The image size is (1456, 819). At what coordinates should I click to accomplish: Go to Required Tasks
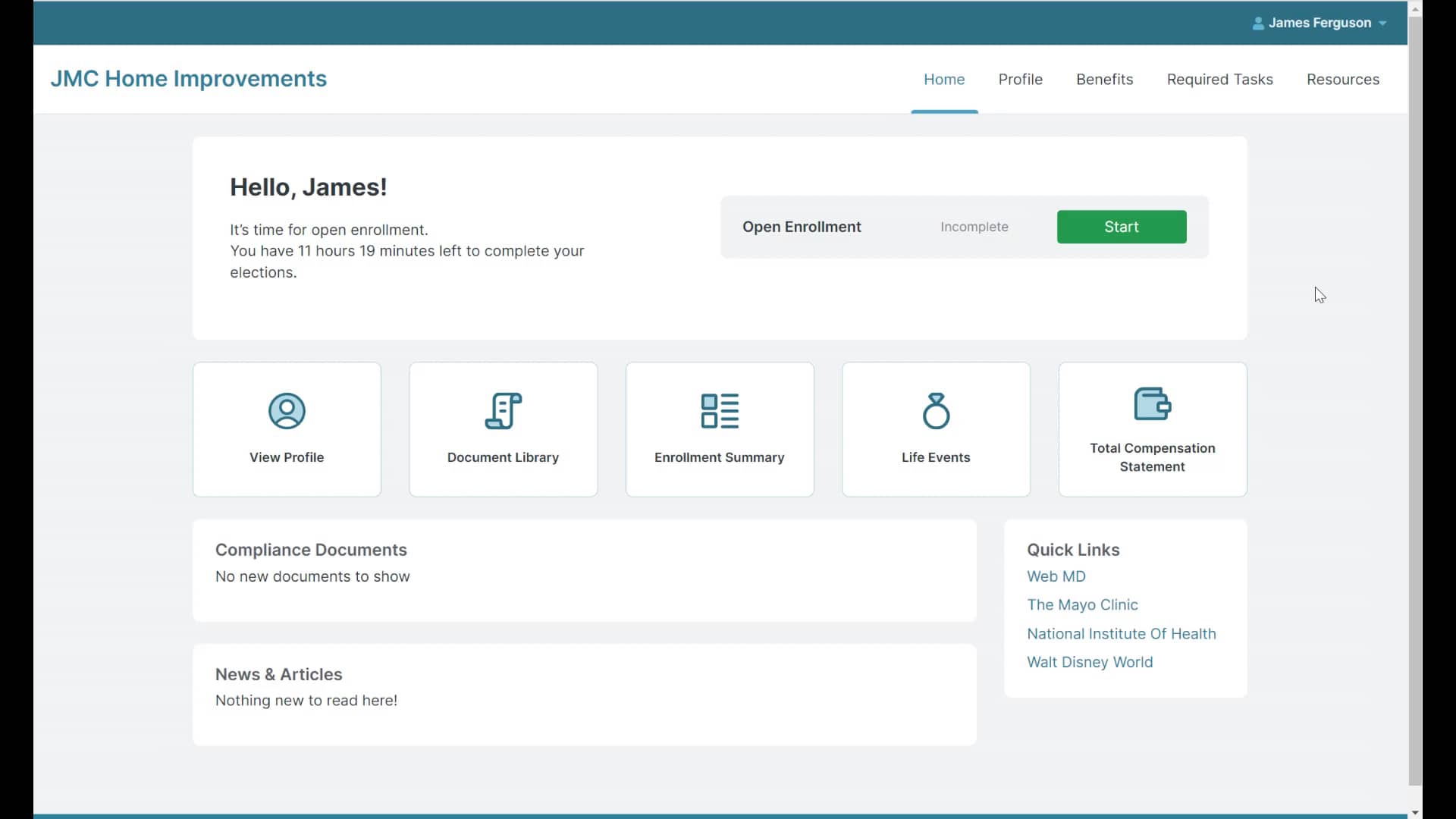tap(1220, 79)
